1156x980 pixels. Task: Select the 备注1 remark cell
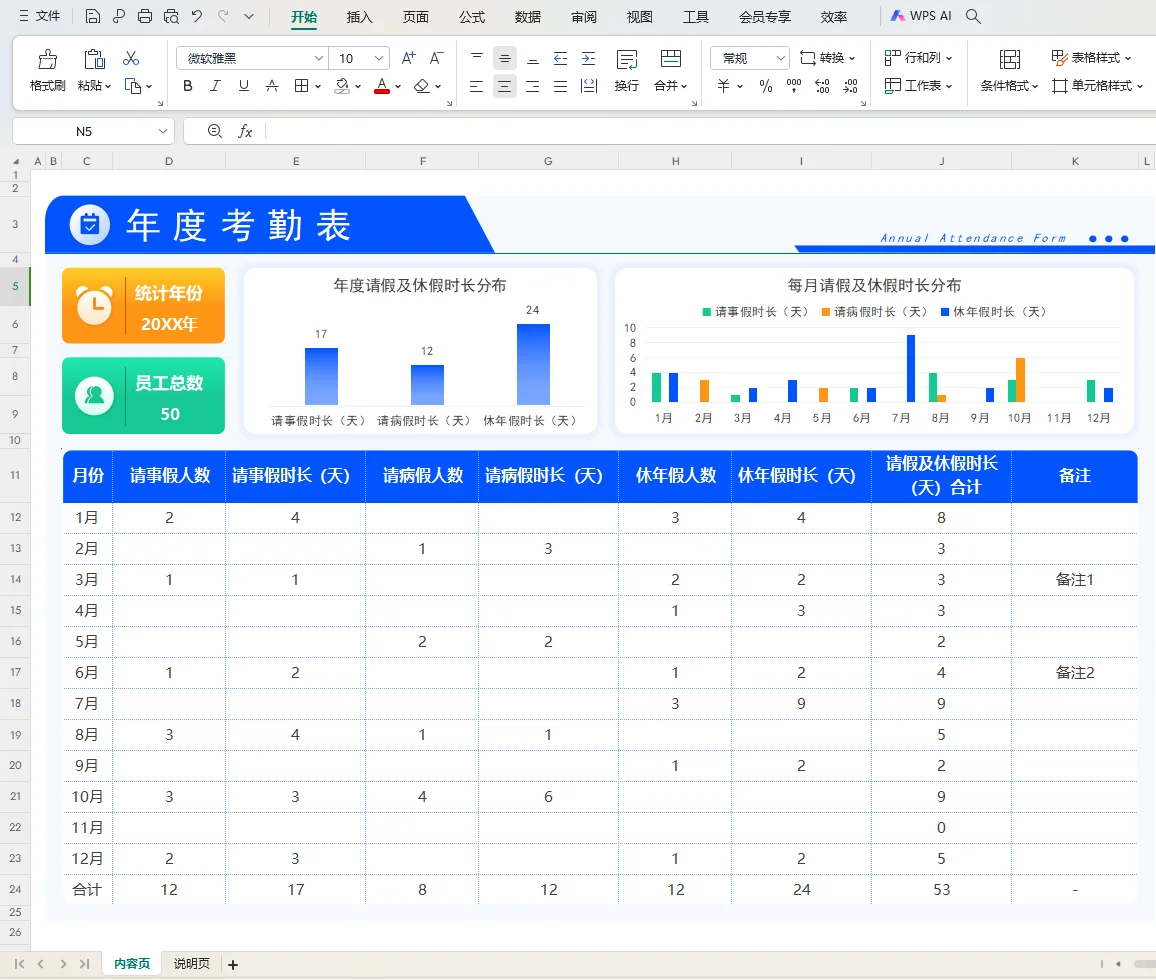(x=1074, y=580)
